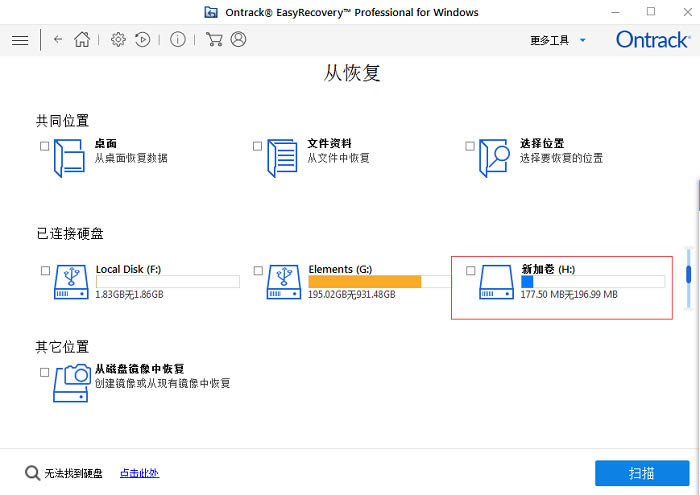This screenshot has height=495, width=700.
Task: Select the 文件资料 label
Action: click(x=329, y=143)
